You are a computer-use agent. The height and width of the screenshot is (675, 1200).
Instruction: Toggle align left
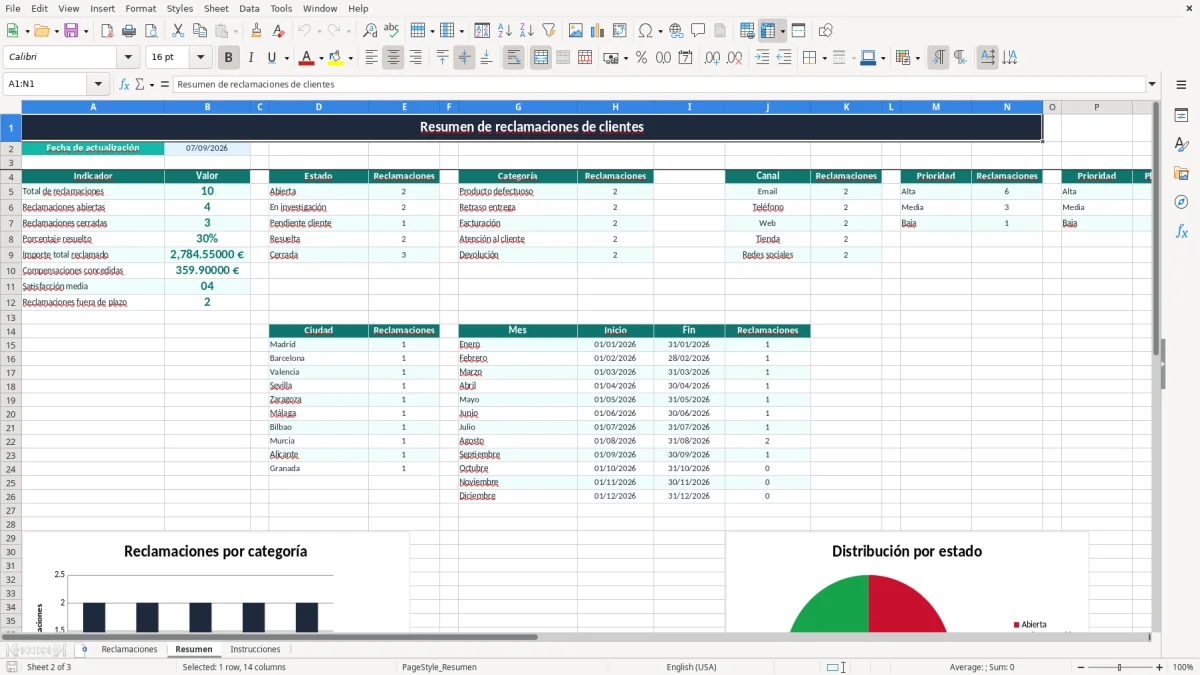[371, 58]
